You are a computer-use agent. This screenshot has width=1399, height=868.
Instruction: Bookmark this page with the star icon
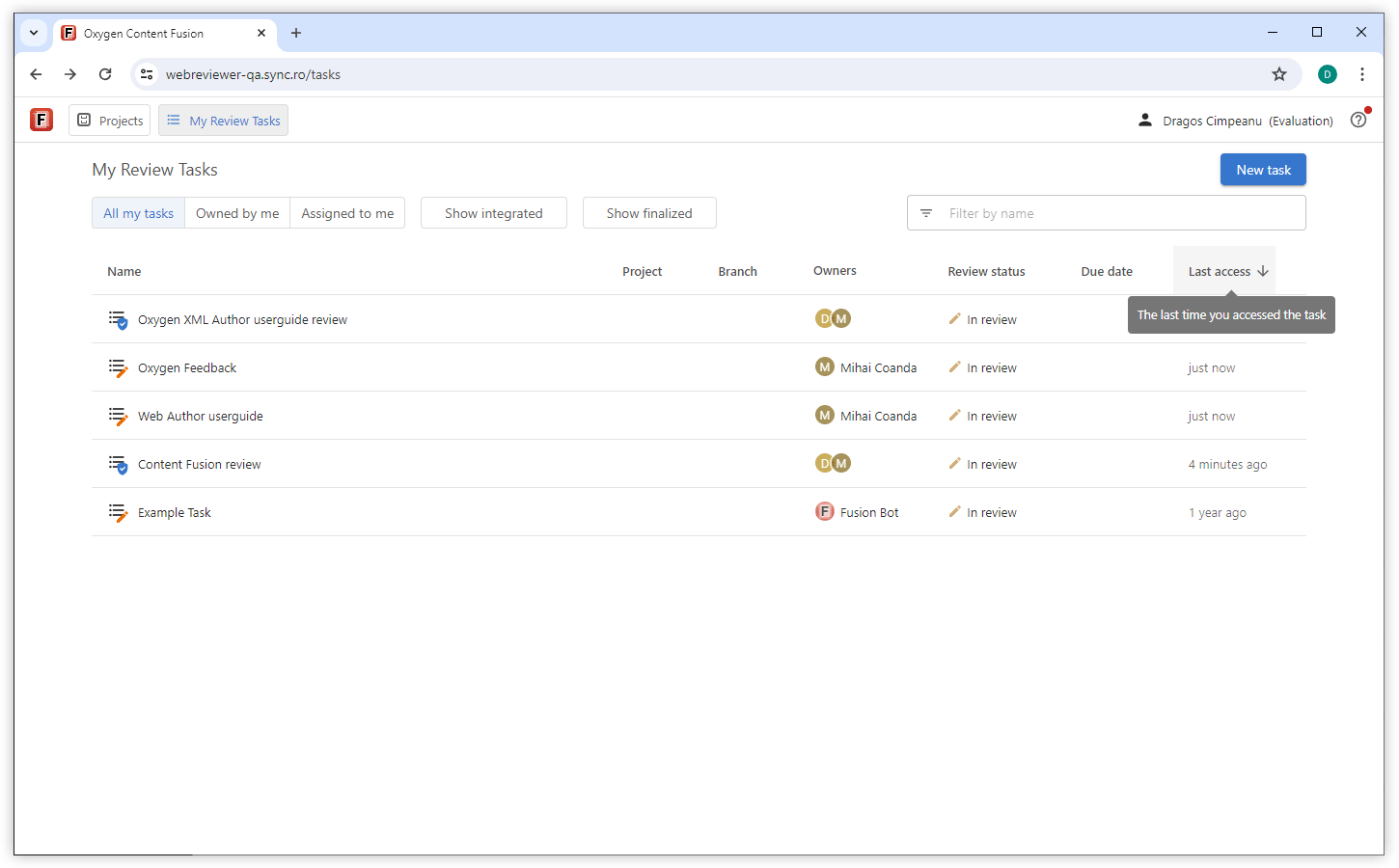coord(1279,74)
